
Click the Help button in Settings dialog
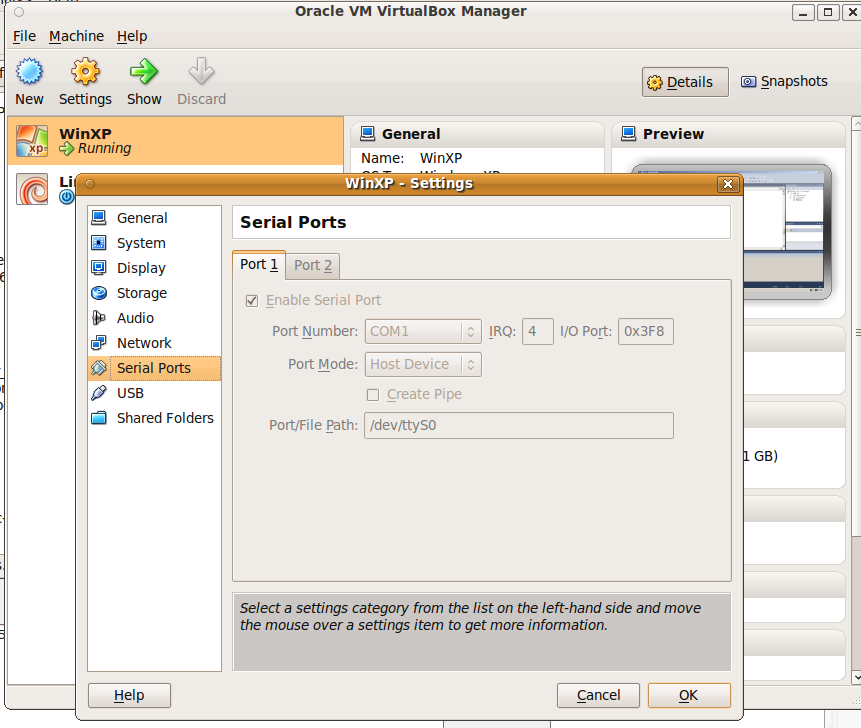(129, 696)
